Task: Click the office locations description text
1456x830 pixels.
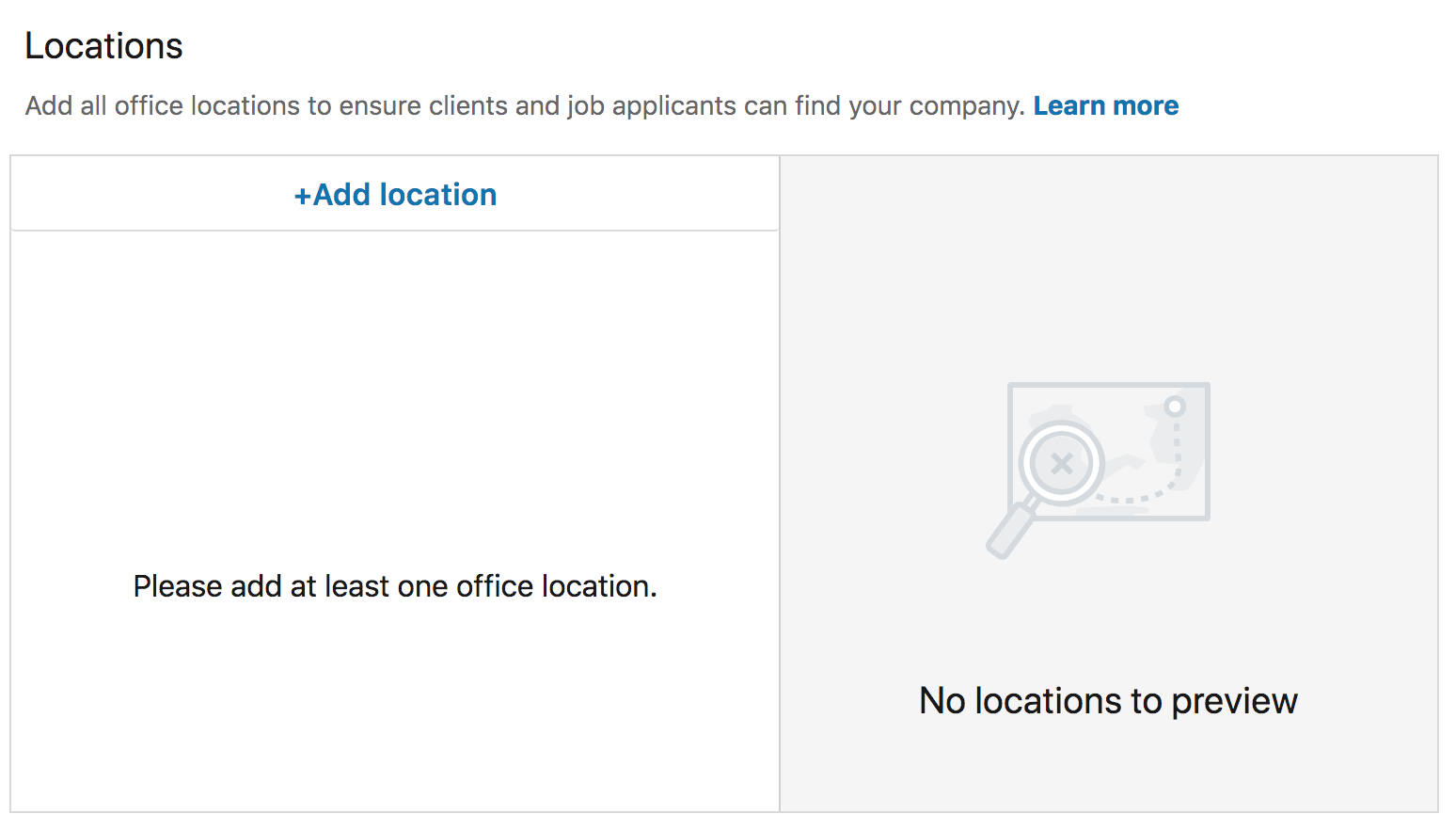Action: click(517, 105)
